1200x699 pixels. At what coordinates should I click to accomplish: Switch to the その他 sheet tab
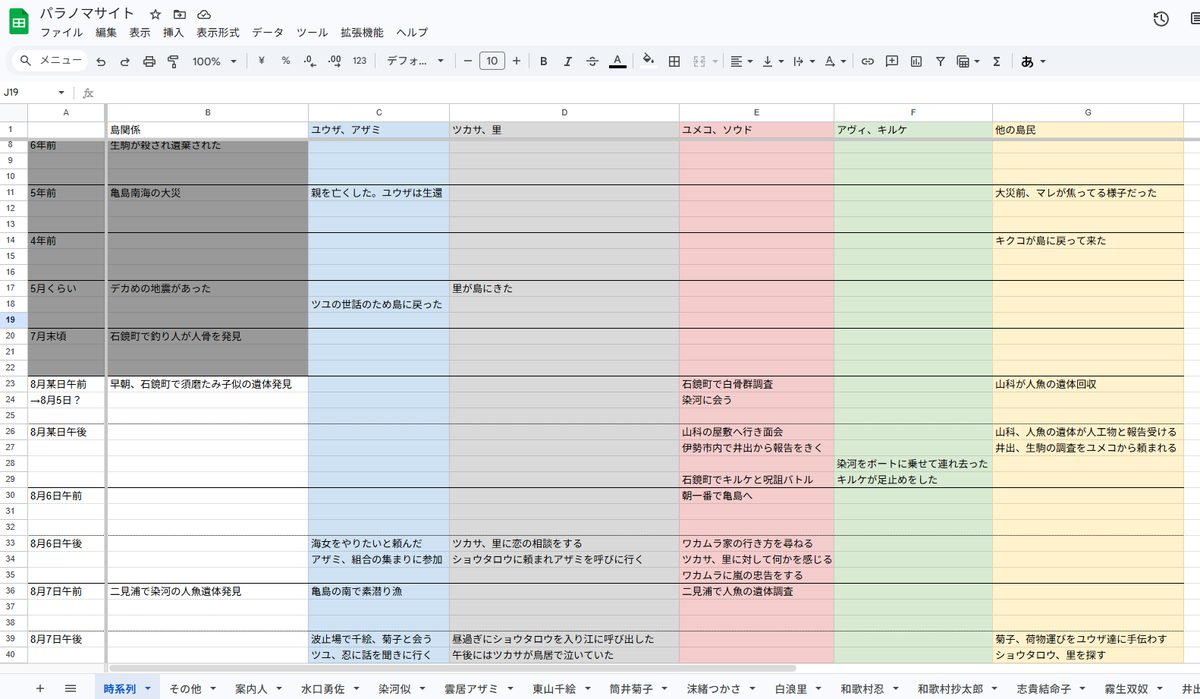pos(190,688)
